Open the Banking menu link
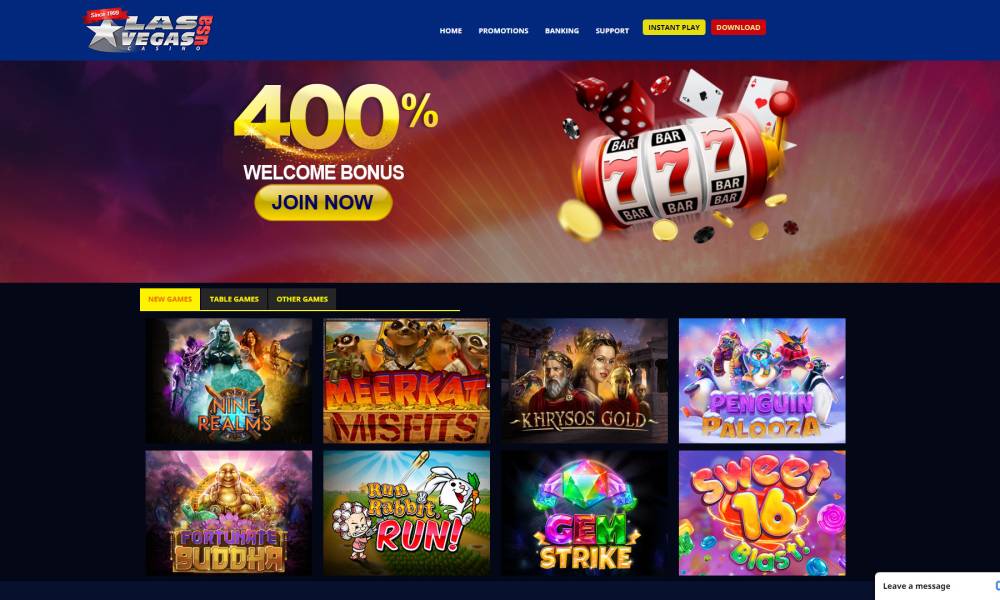 [x=562, y=31]
